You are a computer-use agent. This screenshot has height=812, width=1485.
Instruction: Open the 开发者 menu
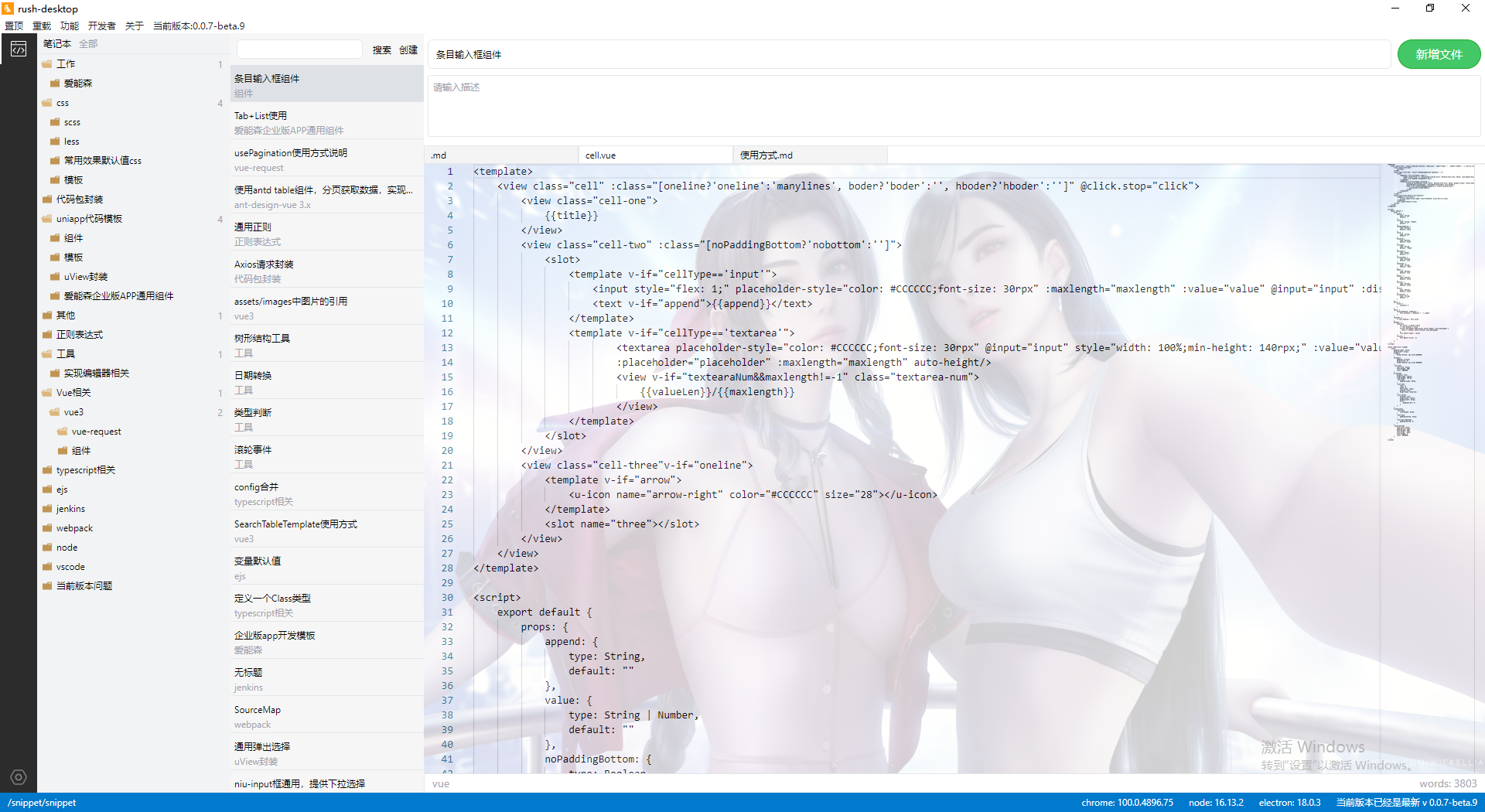point(102,26)
